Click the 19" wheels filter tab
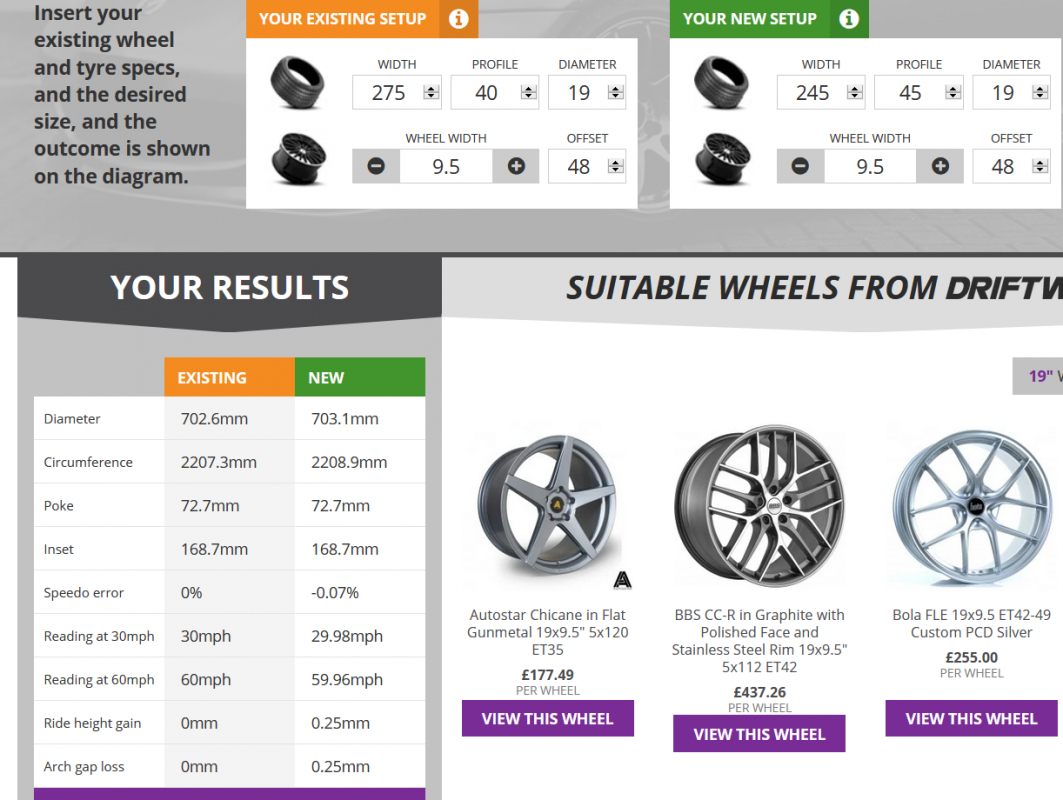Screen dimensions: 1063x800 point(1038,376)
